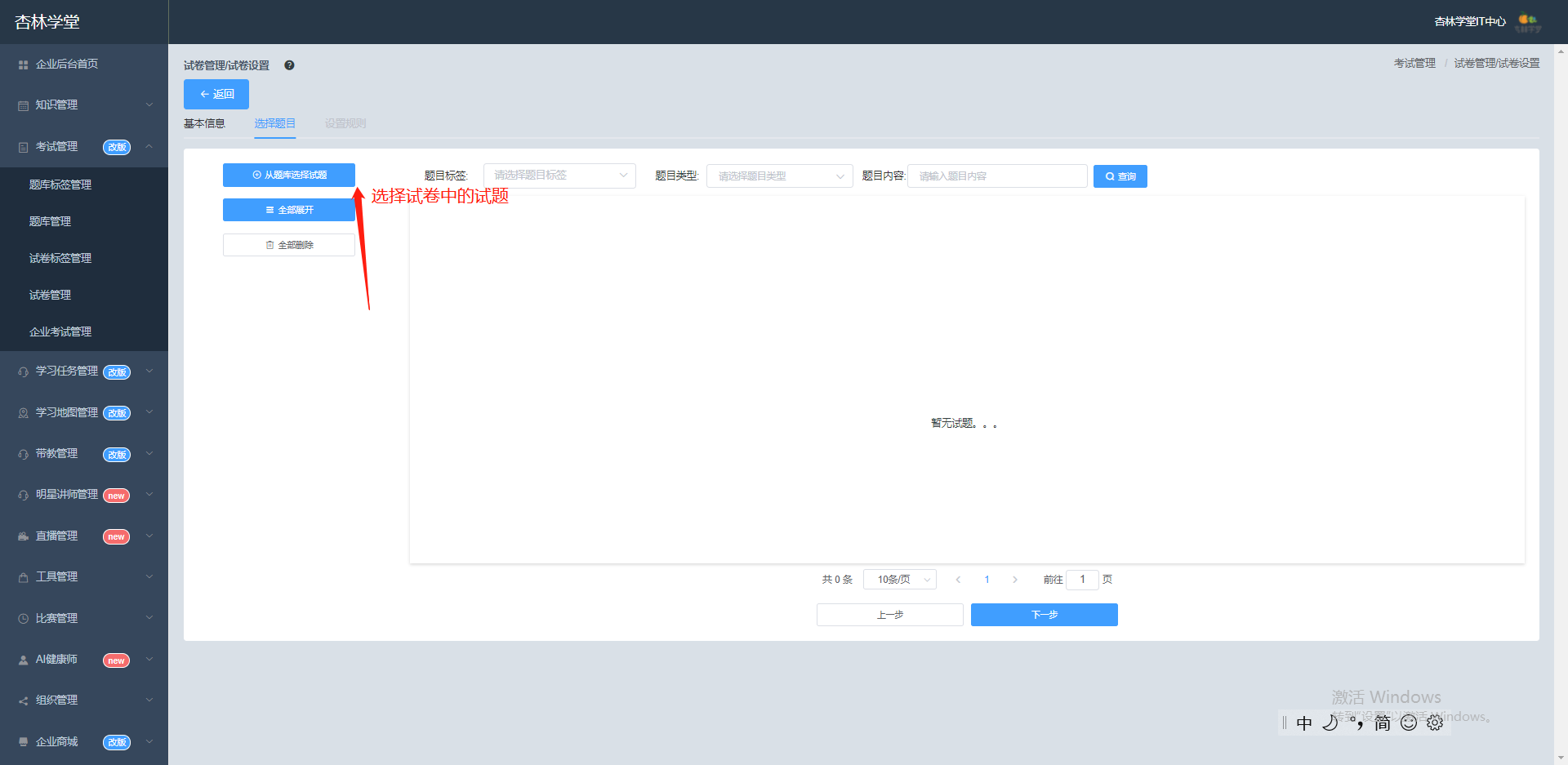Click the IME moon icon
Screen dimensions: 1568x765
point(1330,723)
